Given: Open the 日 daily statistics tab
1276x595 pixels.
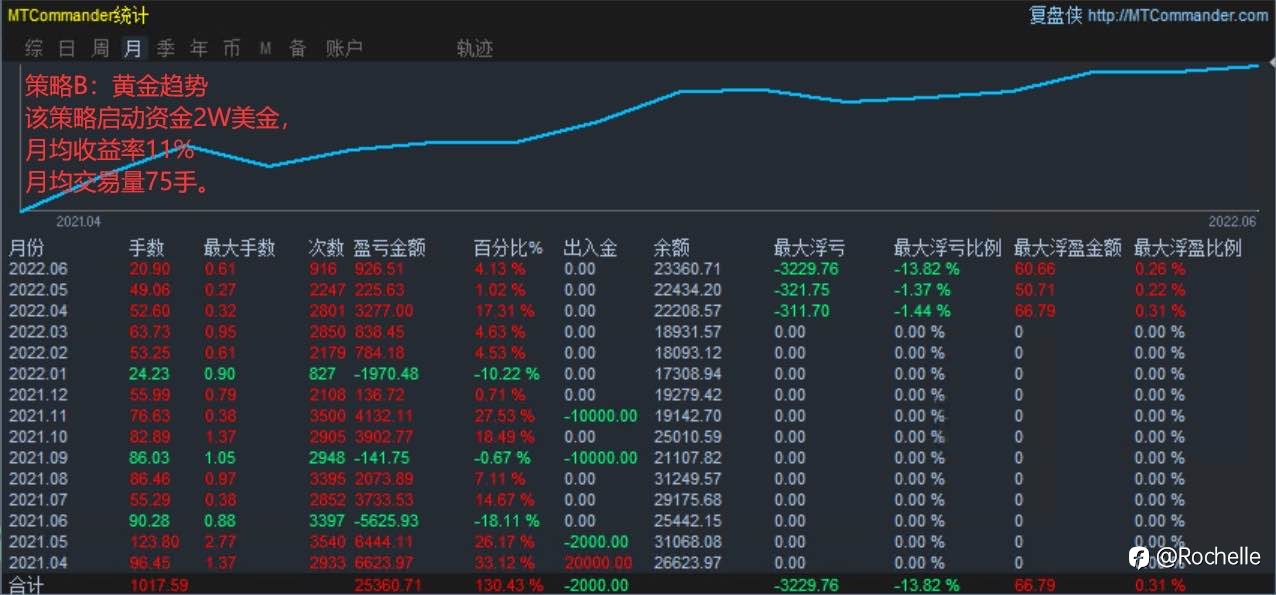Looking at the screenshot, I should (67, 48).
